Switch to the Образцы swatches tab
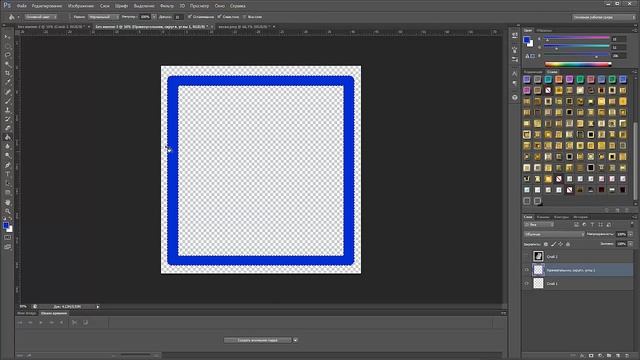This screenshot has width=640, height=360. 544,30
